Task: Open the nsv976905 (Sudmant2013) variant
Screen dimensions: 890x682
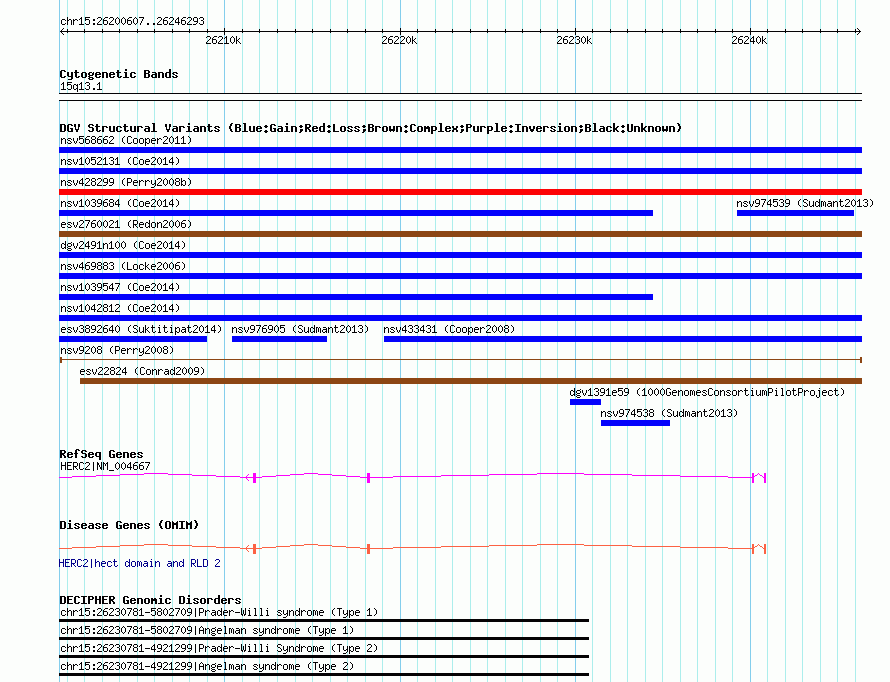Action: click(x=279, y=339)
